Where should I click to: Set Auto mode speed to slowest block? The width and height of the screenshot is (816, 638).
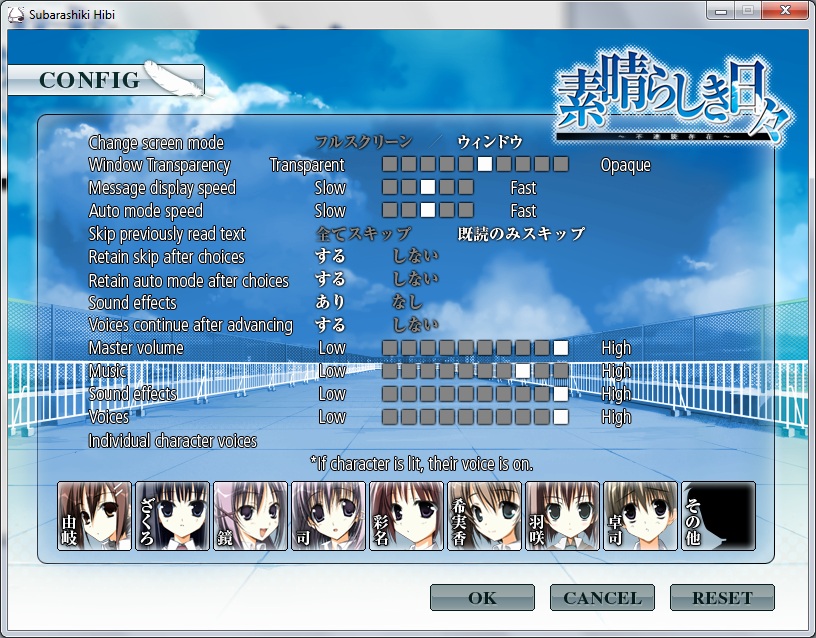[390, 210]
